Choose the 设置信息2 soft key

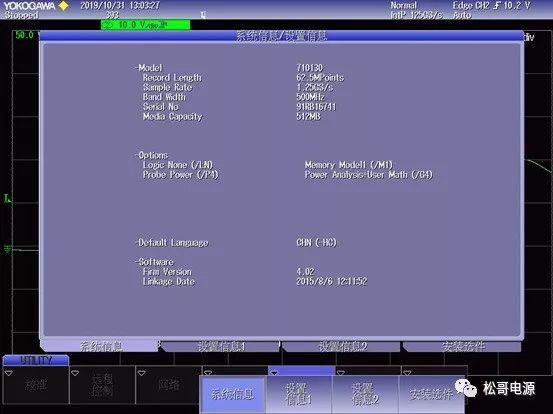(365, 394)
